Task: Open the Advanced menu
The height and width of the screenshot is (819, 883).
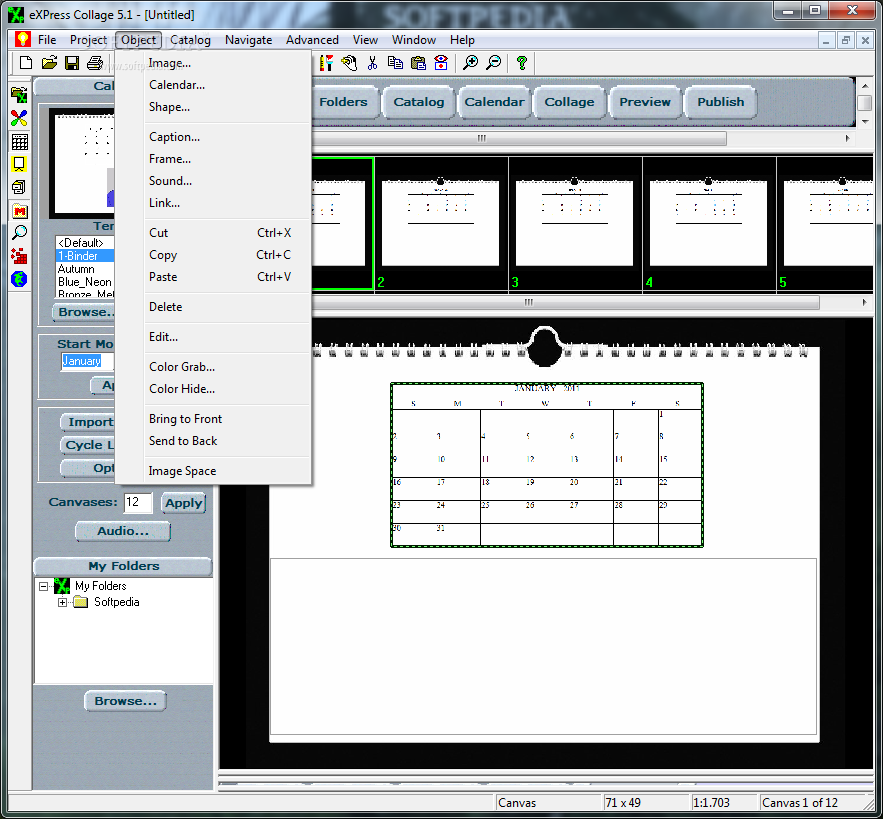Action: coord(312,40)
